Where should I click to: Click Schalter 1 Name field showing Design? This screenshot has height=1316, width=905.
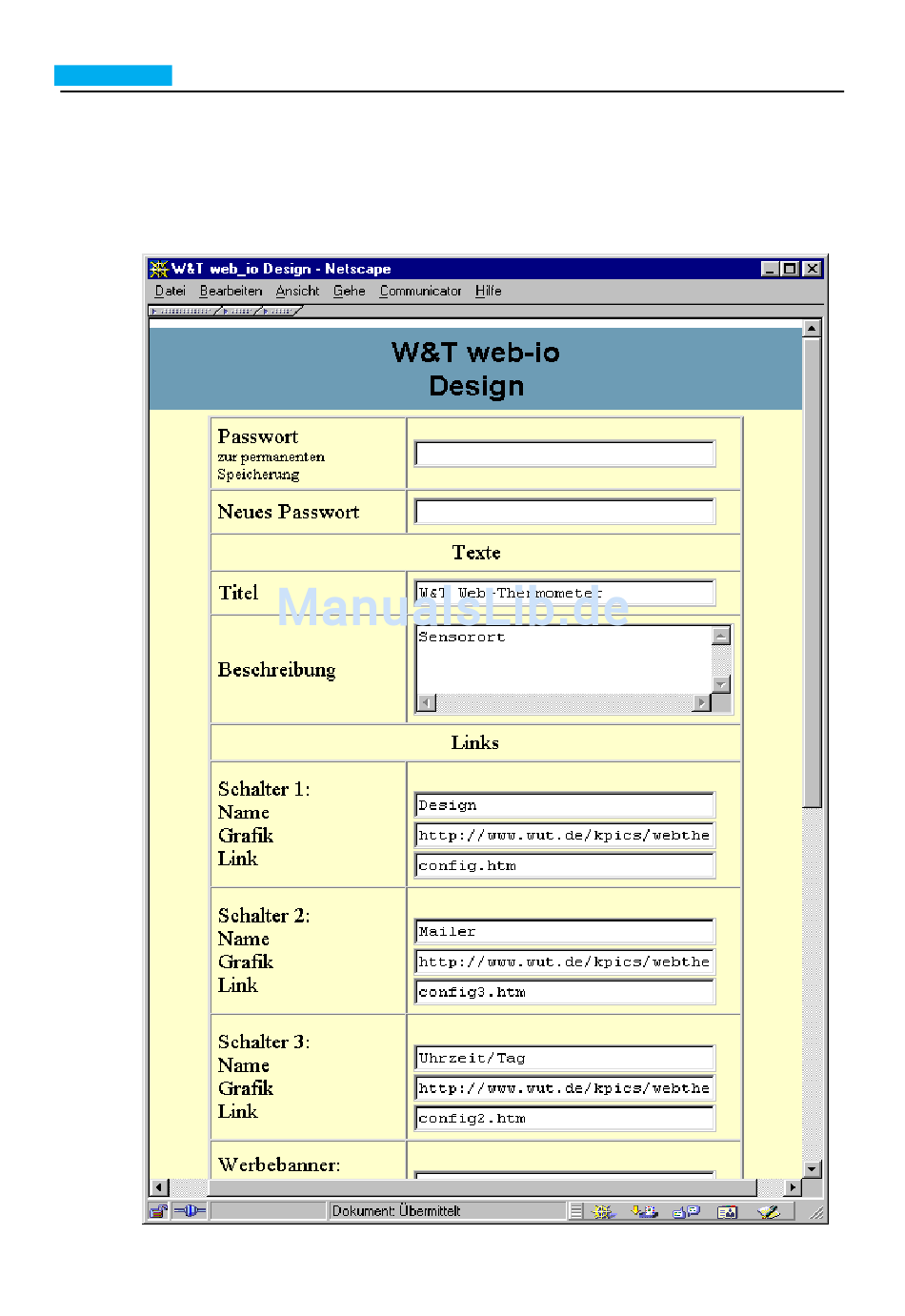[565, 805]
